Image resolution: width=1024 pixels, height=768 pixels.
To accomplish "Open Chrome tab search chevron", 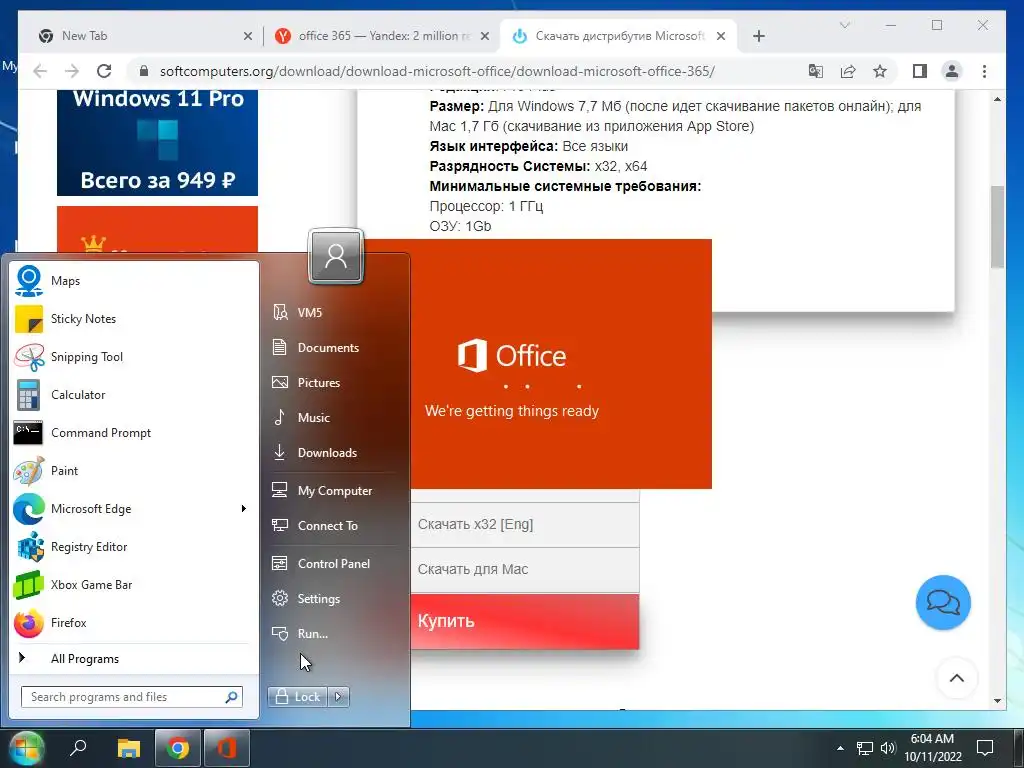I will coord(844,25).
